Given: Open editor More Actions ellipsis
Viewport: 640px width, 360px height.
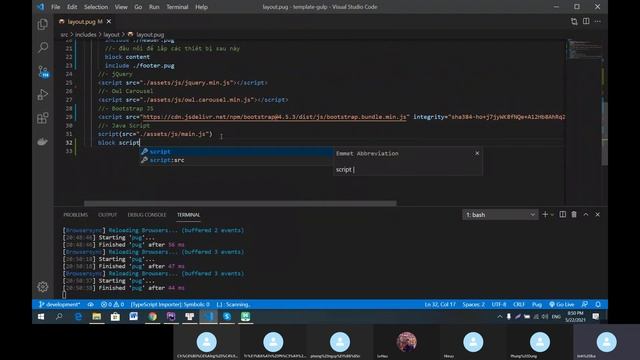Looking at the screenshot, I should pyautogui.click(x=598, y=21).
